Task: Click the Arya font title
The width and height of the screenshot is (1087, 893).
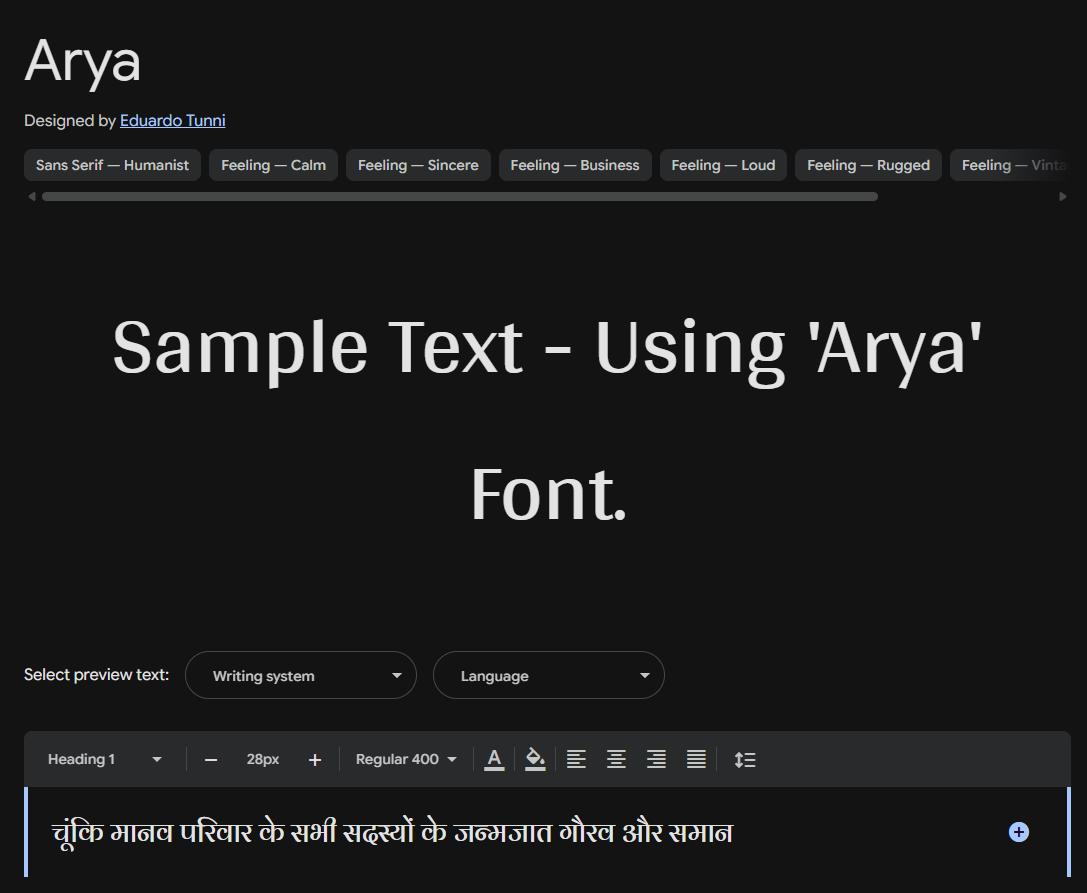Action: point(82,62)
